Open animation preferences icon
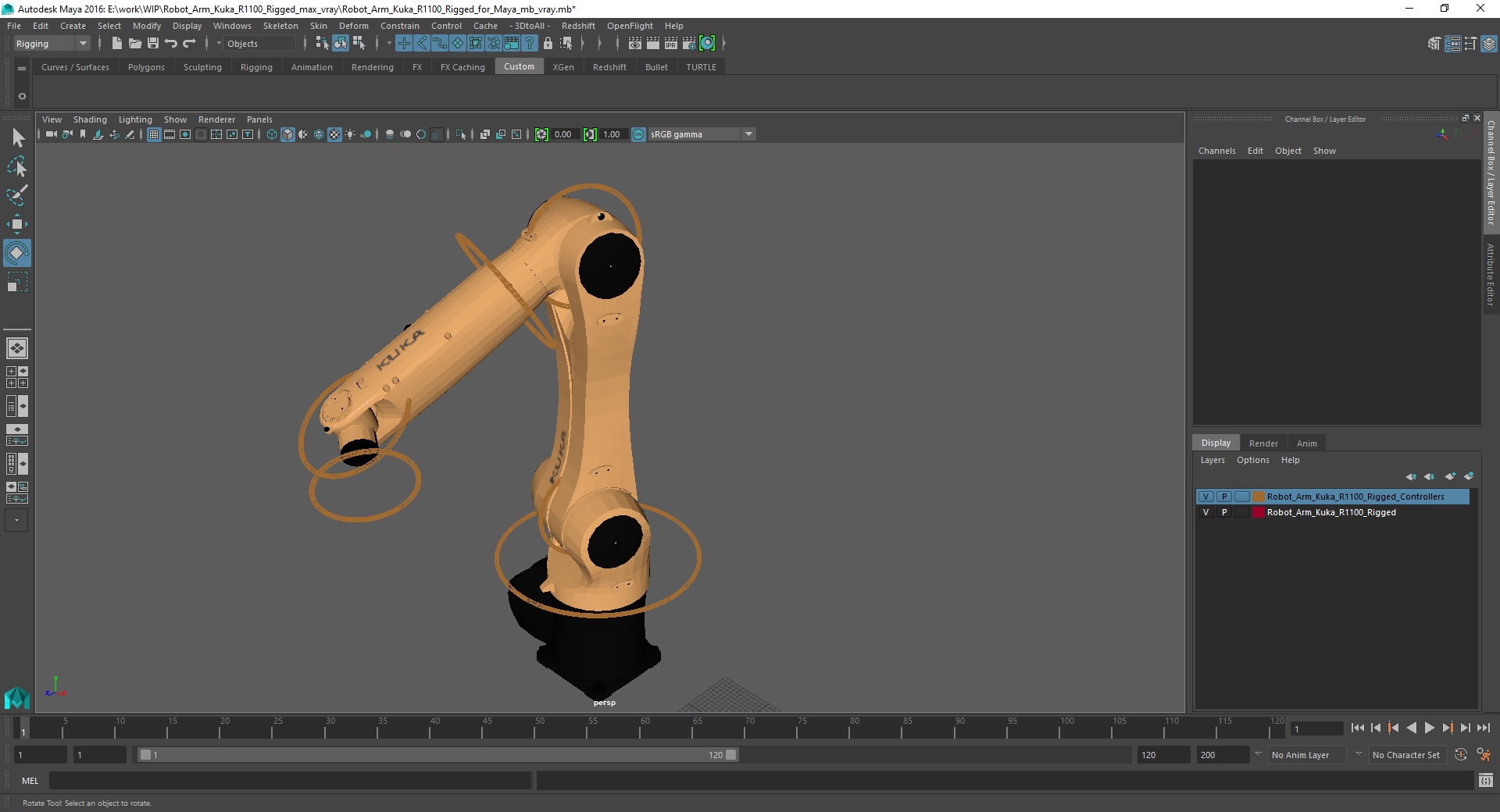The height and width of the screenshot is (812, 1500). pos(1484,755)
